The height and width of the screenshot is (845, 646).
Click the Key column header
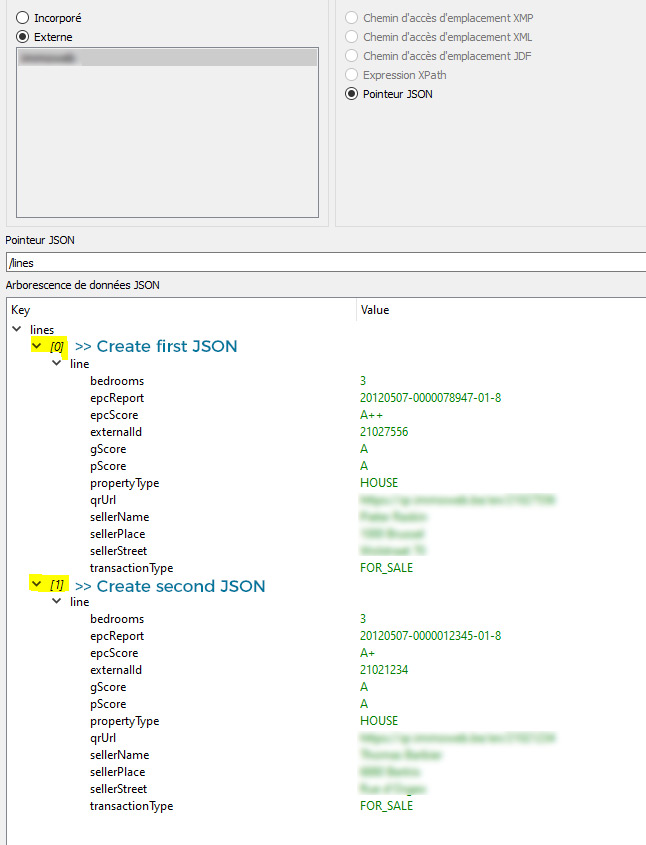tap(20, 310)
